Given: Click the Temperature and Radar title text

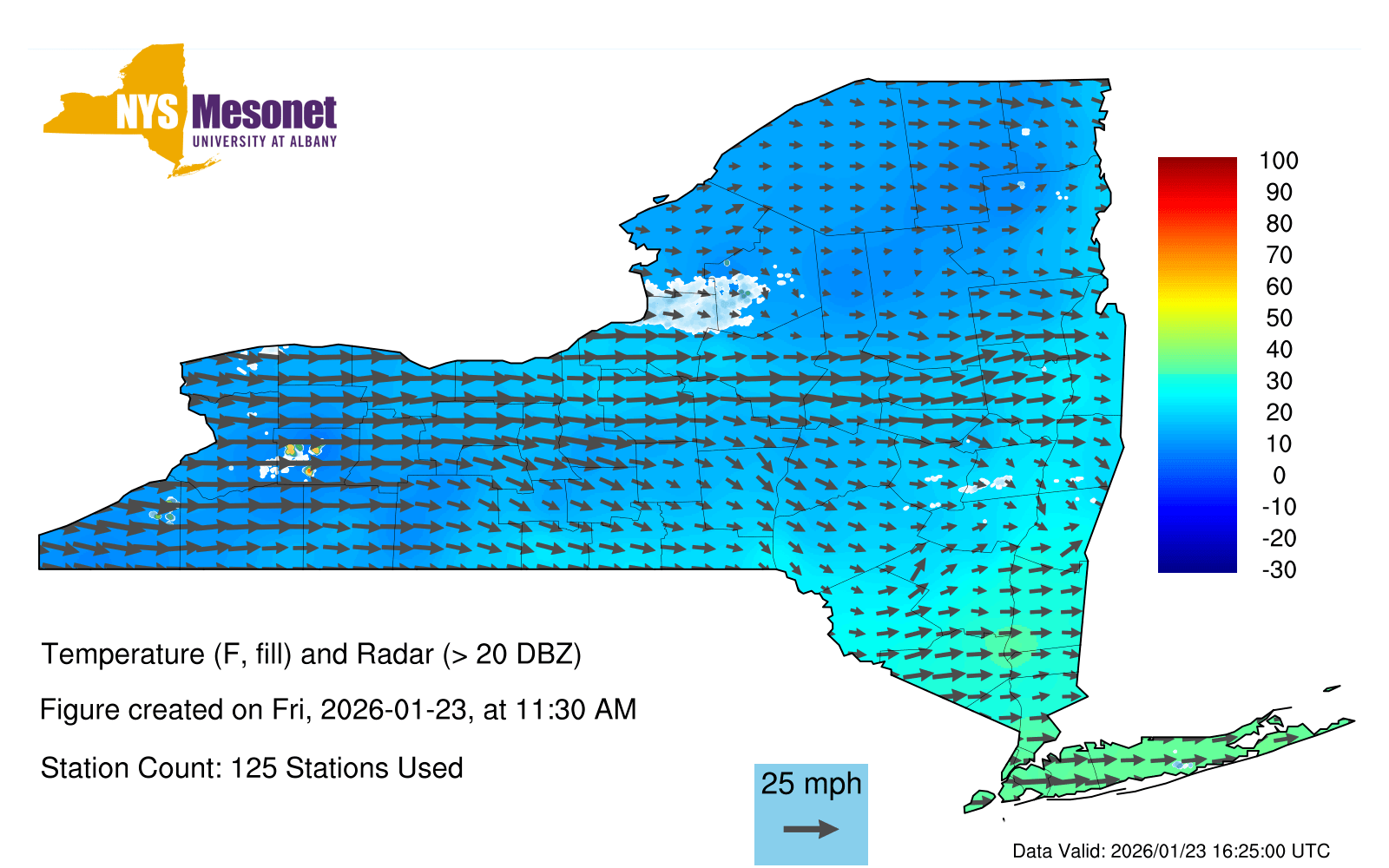Looking at the screenshot, I should click(311, 654).
